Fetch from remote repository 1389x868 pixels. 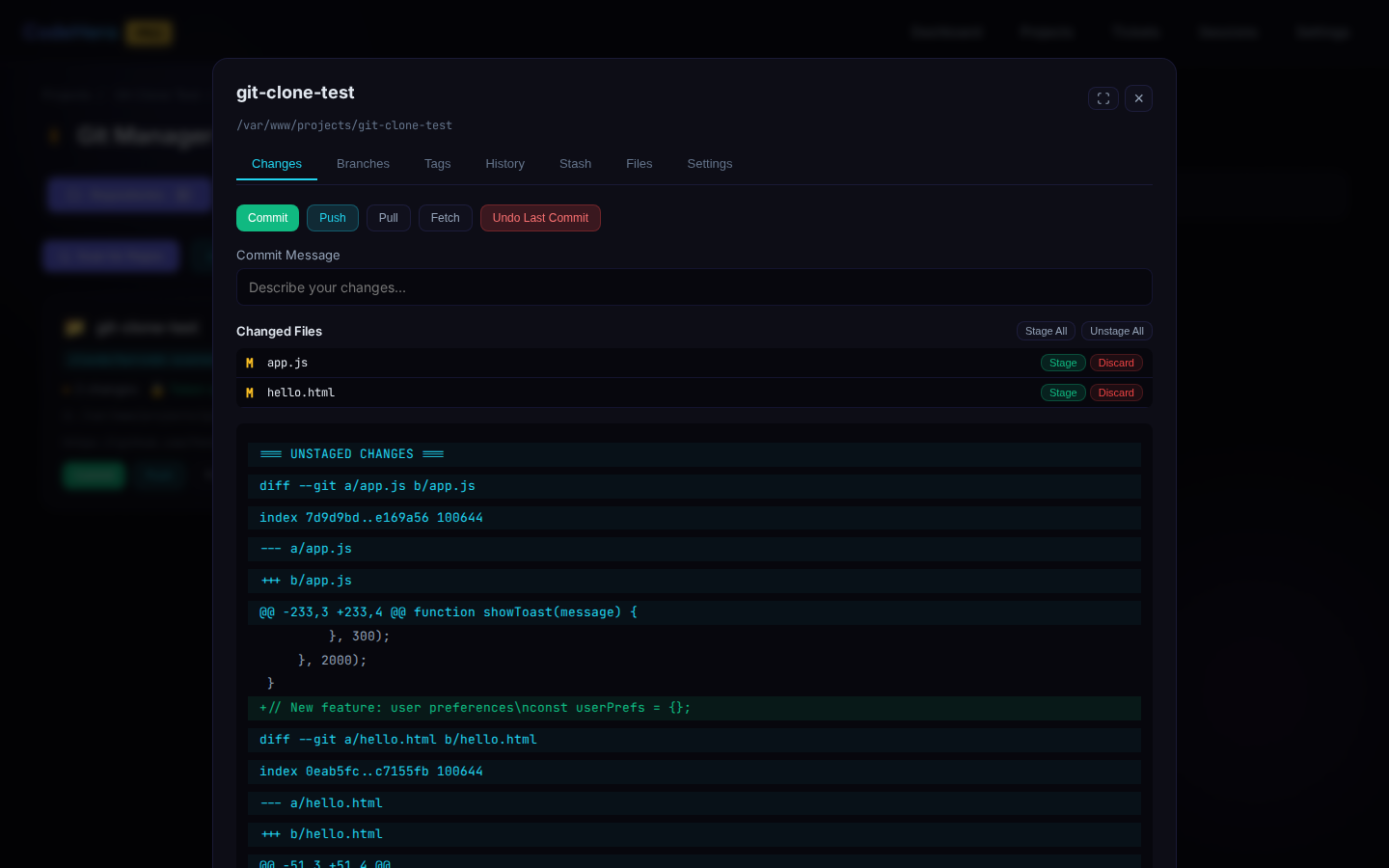coord(445,218)
